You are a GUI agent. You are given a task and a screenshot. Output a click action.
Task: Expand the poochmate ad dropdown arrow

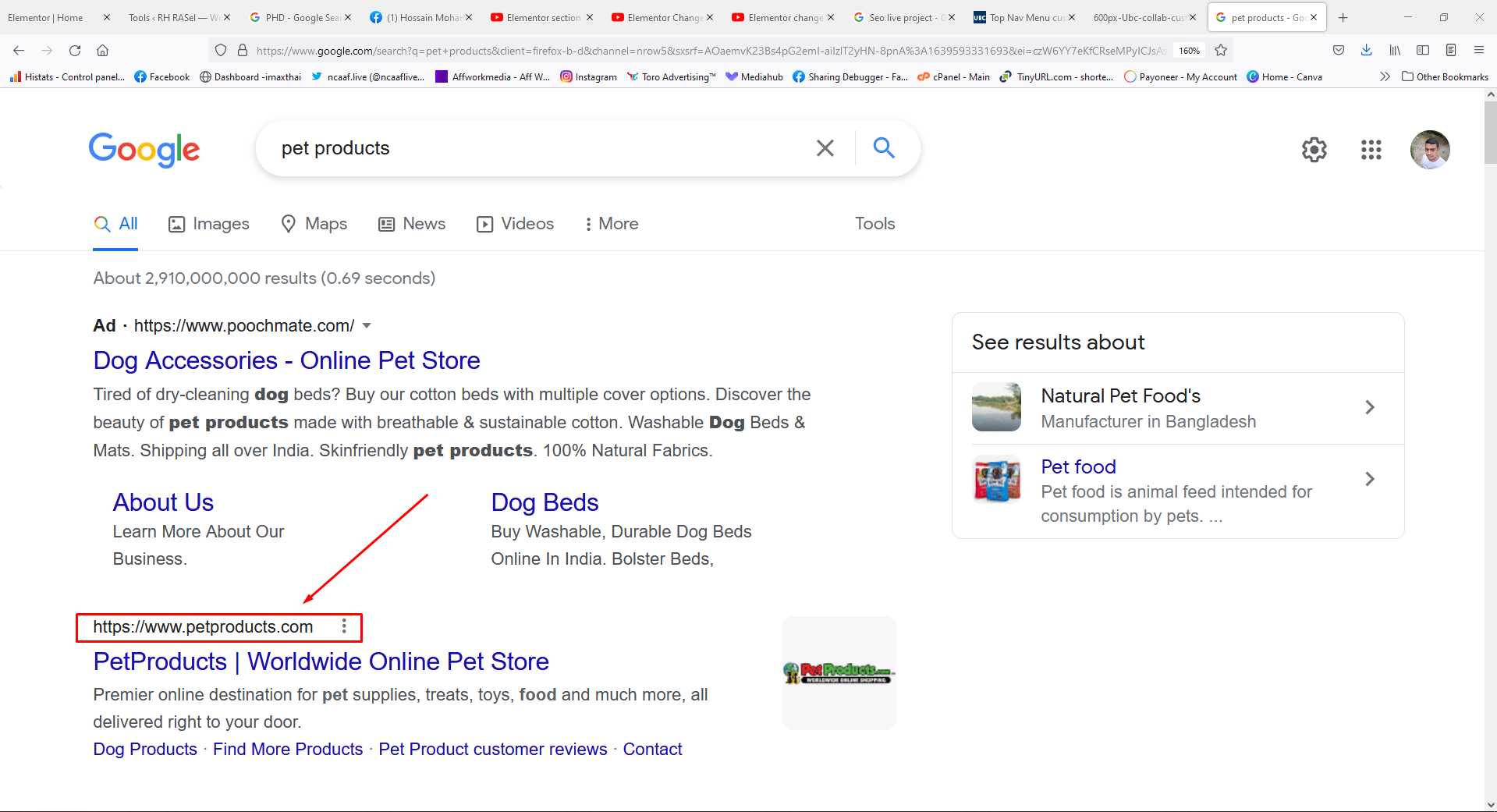click(367, 326)
